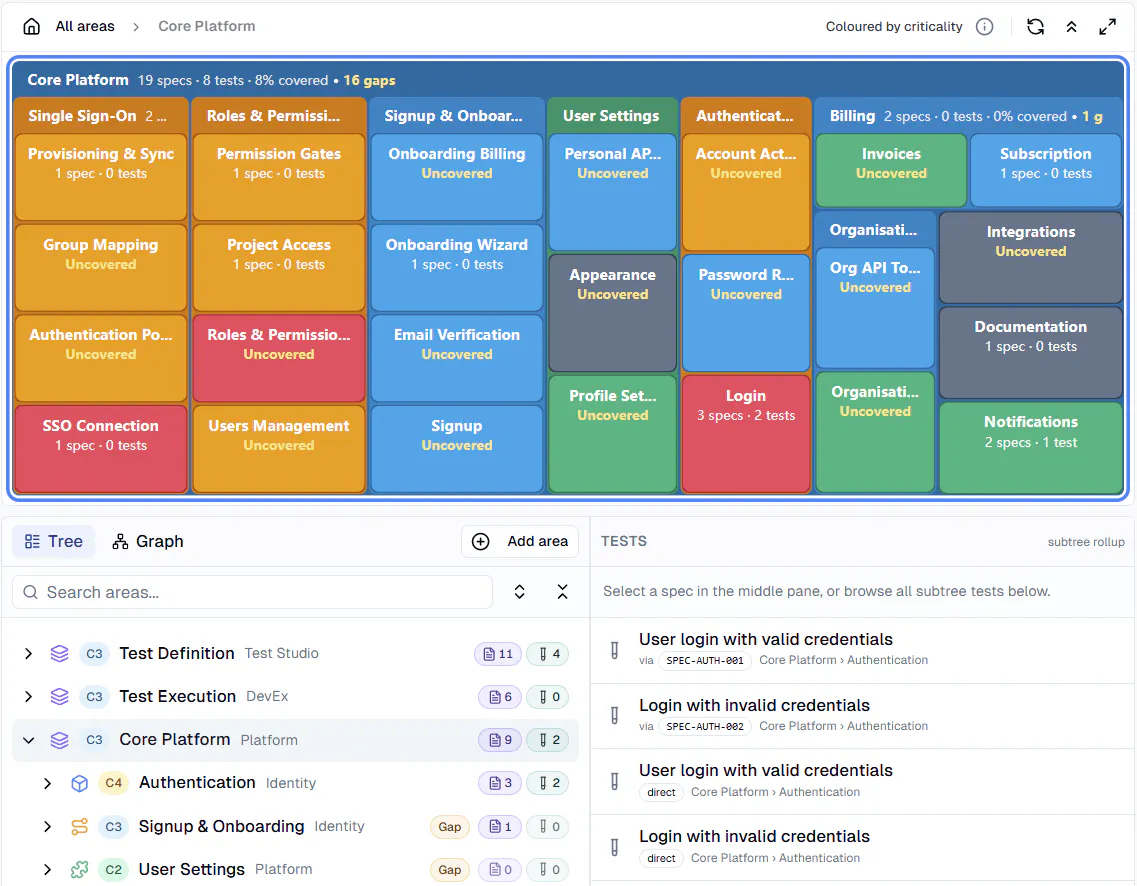Screen dimensions: 1137x886
Task: Click the criticality info icon
Action: click(x=984, y=27)
